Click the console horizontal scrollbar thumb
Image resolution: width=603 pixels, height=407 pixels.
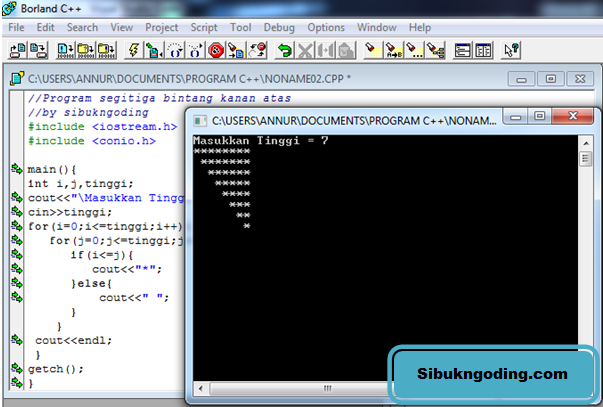point(327,388)
